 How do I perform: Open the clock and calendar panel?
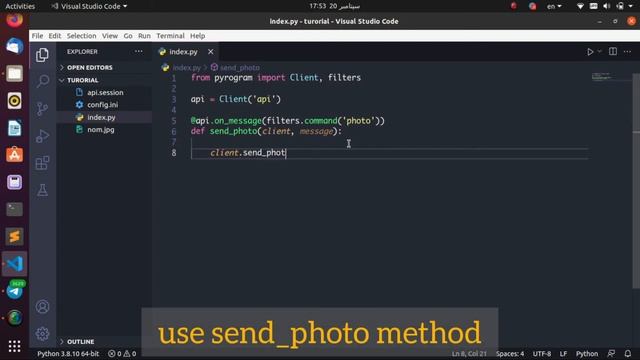(x=334, y=6)
